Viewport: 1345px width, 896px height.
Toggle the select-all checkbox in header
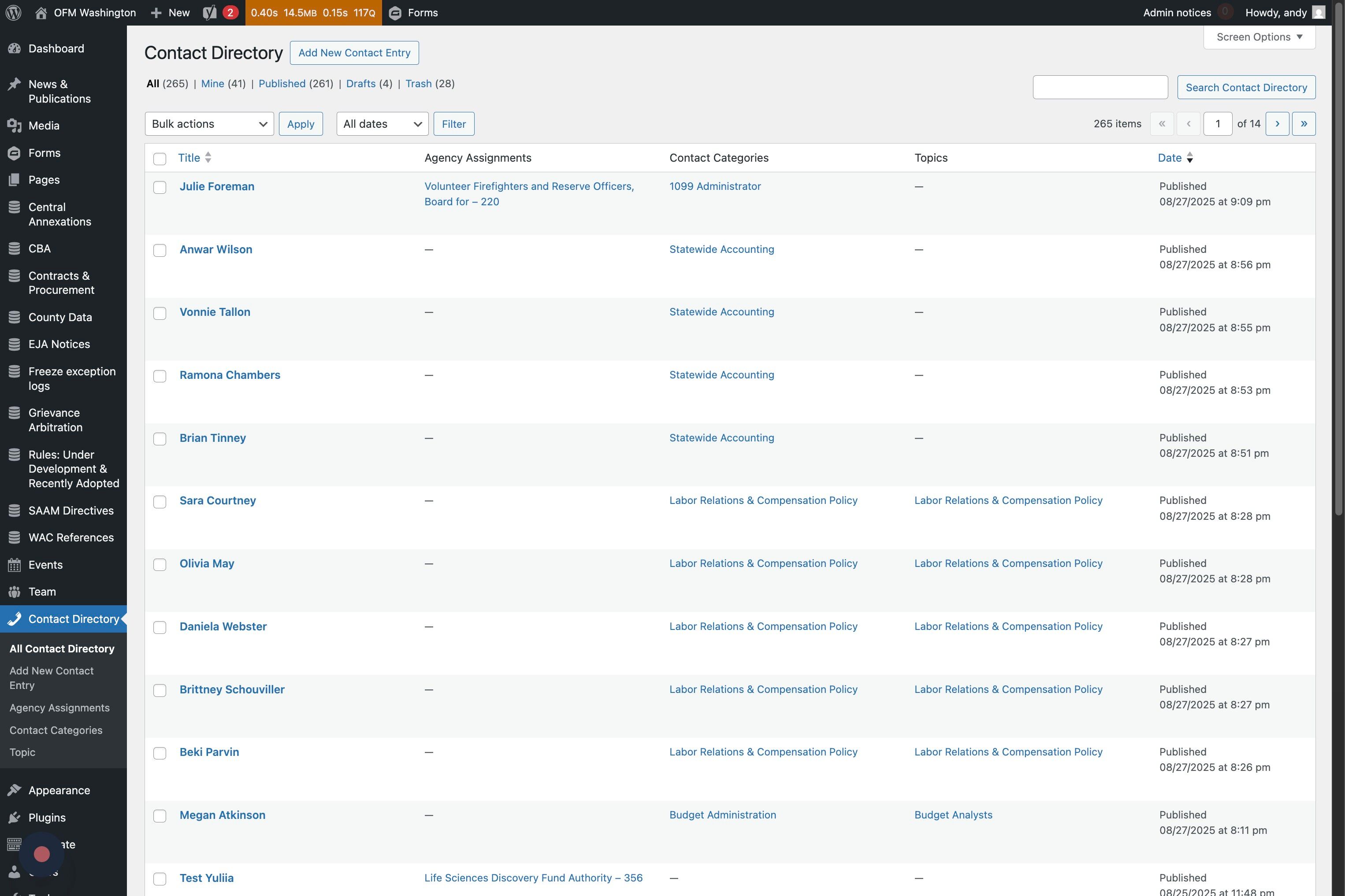click(160, 159)
